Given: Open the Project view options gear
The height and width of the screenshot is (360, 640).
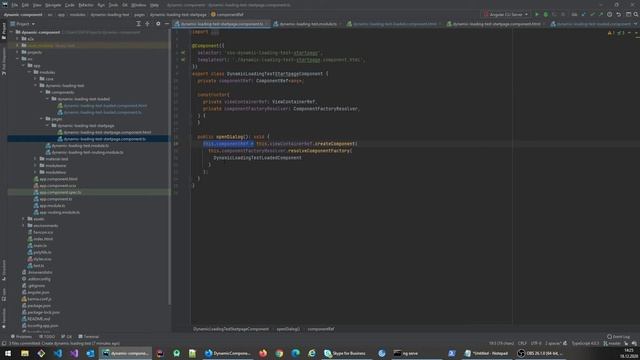Looking at the screenshot, I should [158, 24].
